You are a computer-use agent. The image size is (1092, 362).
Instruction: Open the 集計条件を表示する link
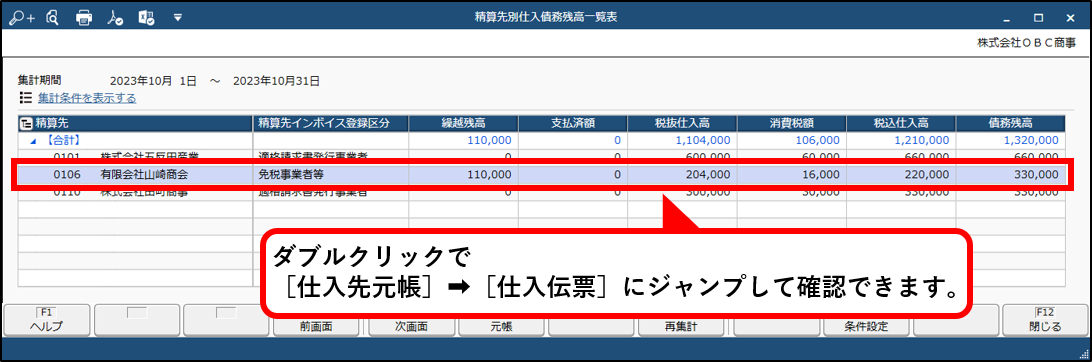click(87, 98)
